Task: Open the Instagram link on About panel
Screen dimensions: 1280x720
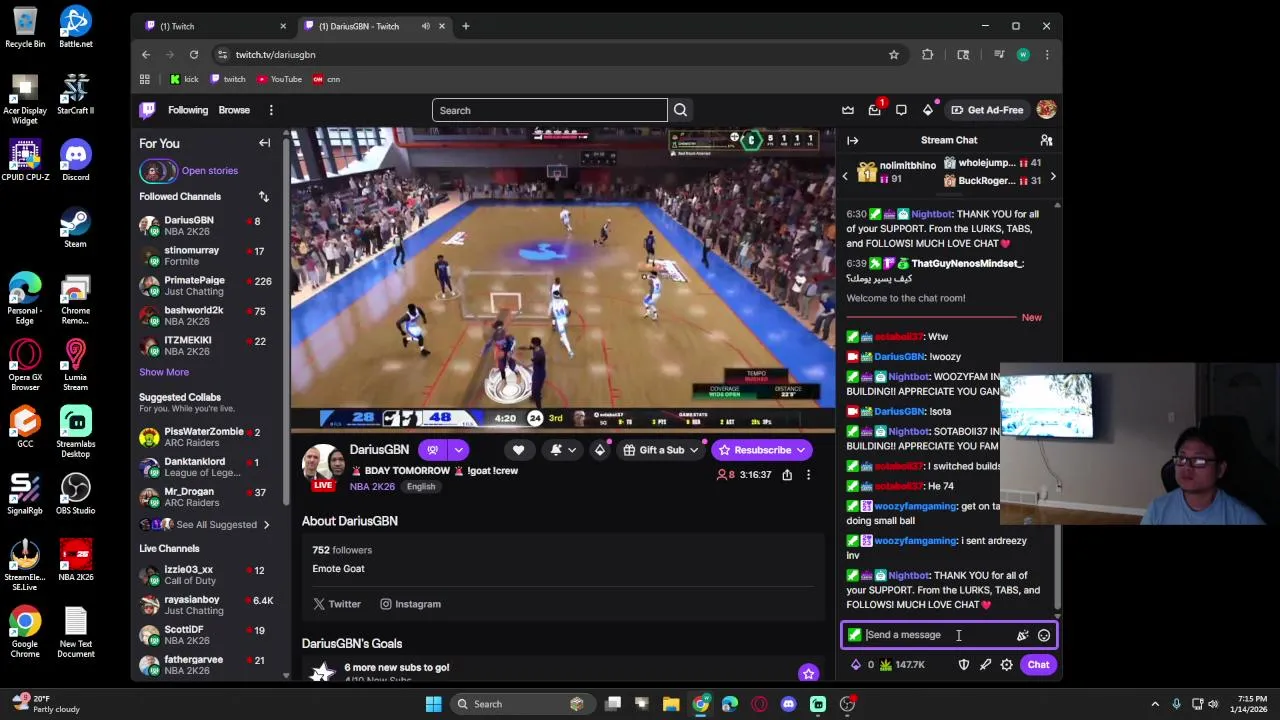Action: pos(410,604)
